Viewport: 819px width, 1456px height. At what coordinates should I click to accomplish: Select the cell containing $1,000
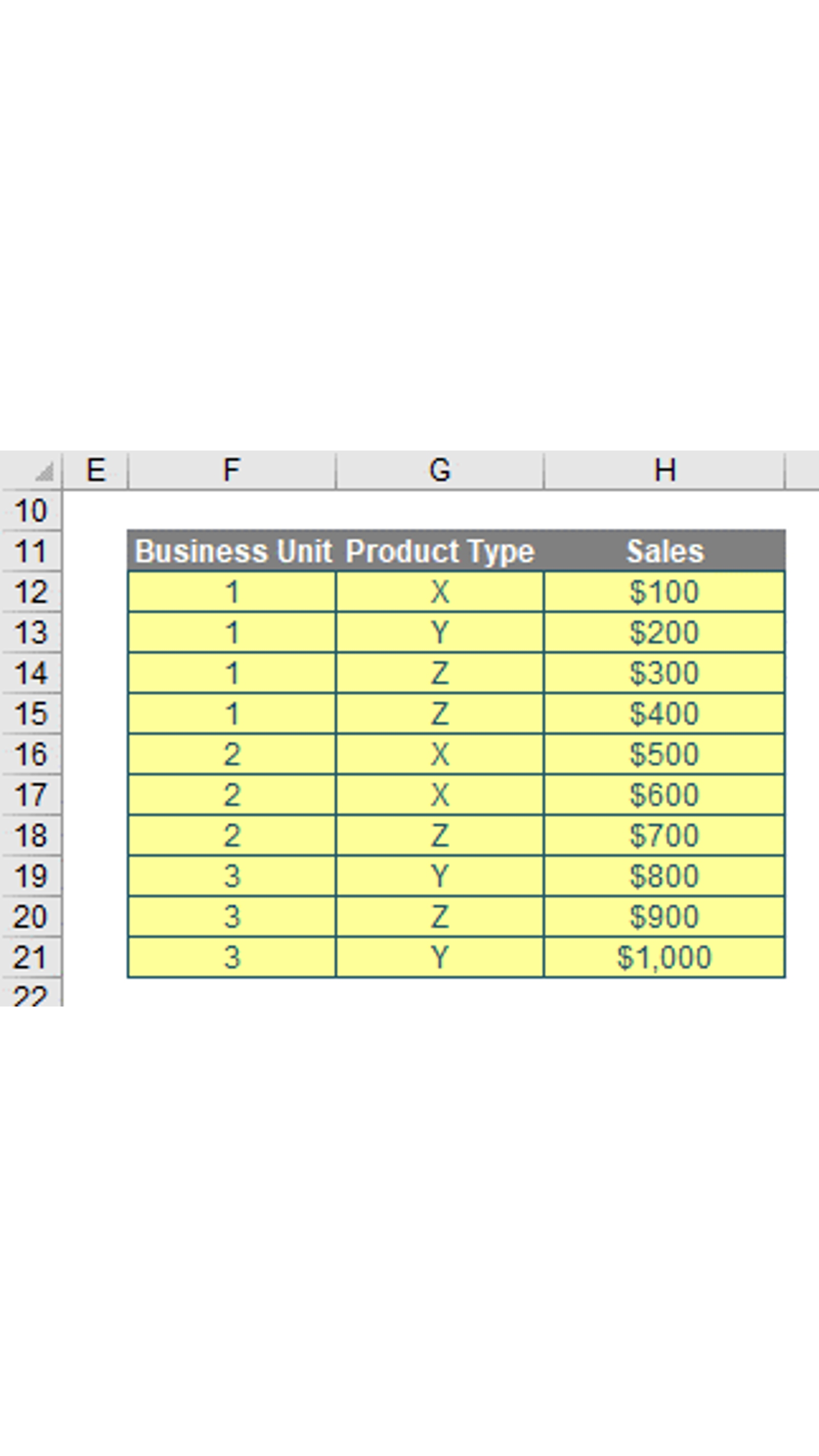coord(664,957)
